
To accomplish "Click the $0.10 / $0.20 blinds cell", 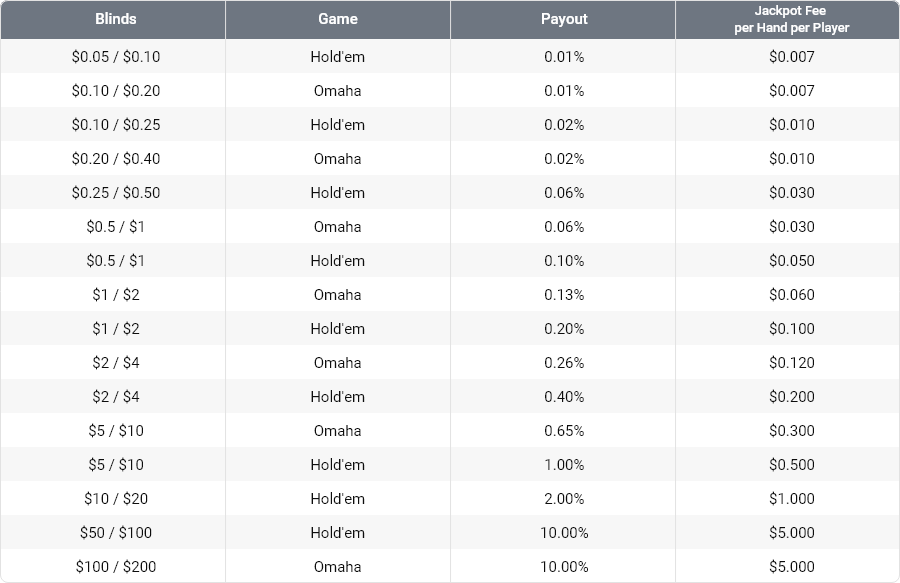I will [116, 91].
